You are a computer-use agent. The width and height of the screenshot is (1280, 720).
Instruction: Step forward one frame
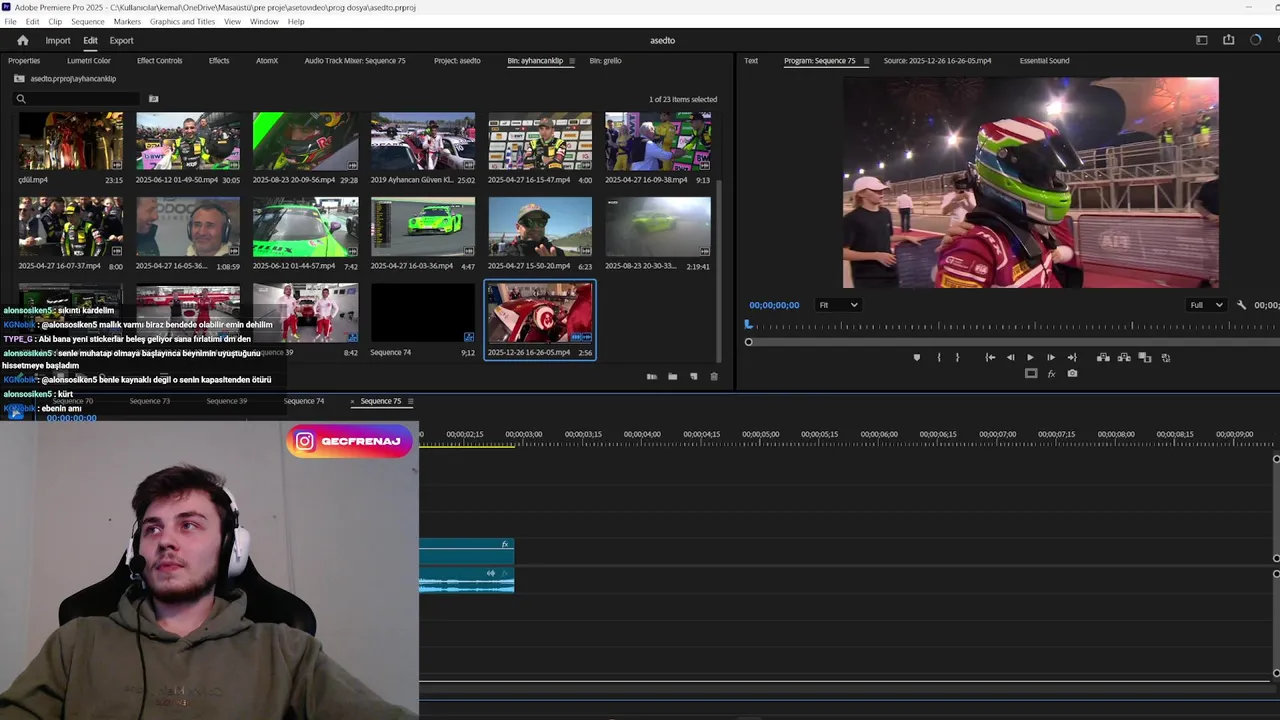tap(1050, 357)
